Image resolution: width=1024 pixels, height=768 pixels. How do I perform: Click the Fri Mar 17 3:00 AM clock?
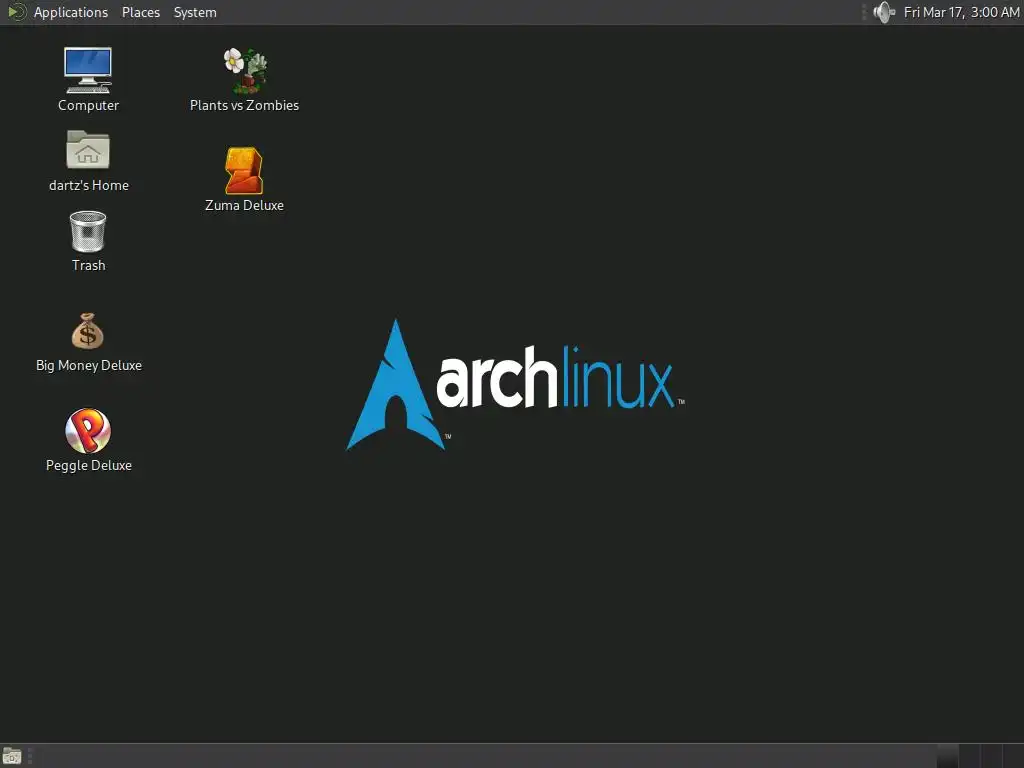(x=961, y=12)
